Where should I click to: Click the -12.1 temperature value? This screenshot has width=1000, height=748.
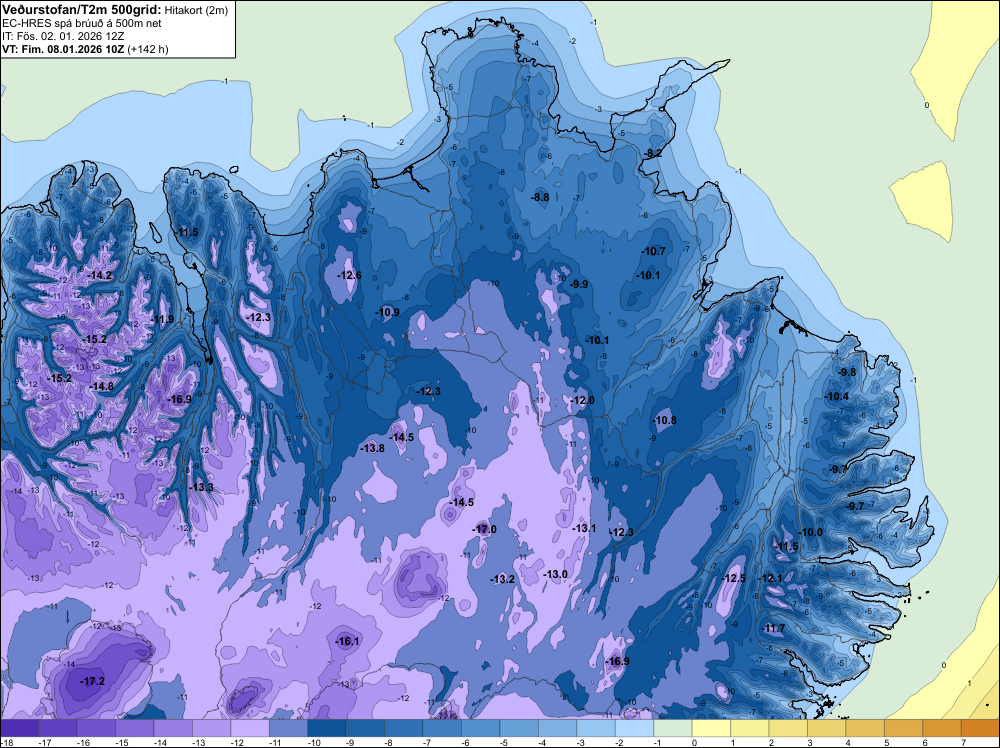(770, 578)
